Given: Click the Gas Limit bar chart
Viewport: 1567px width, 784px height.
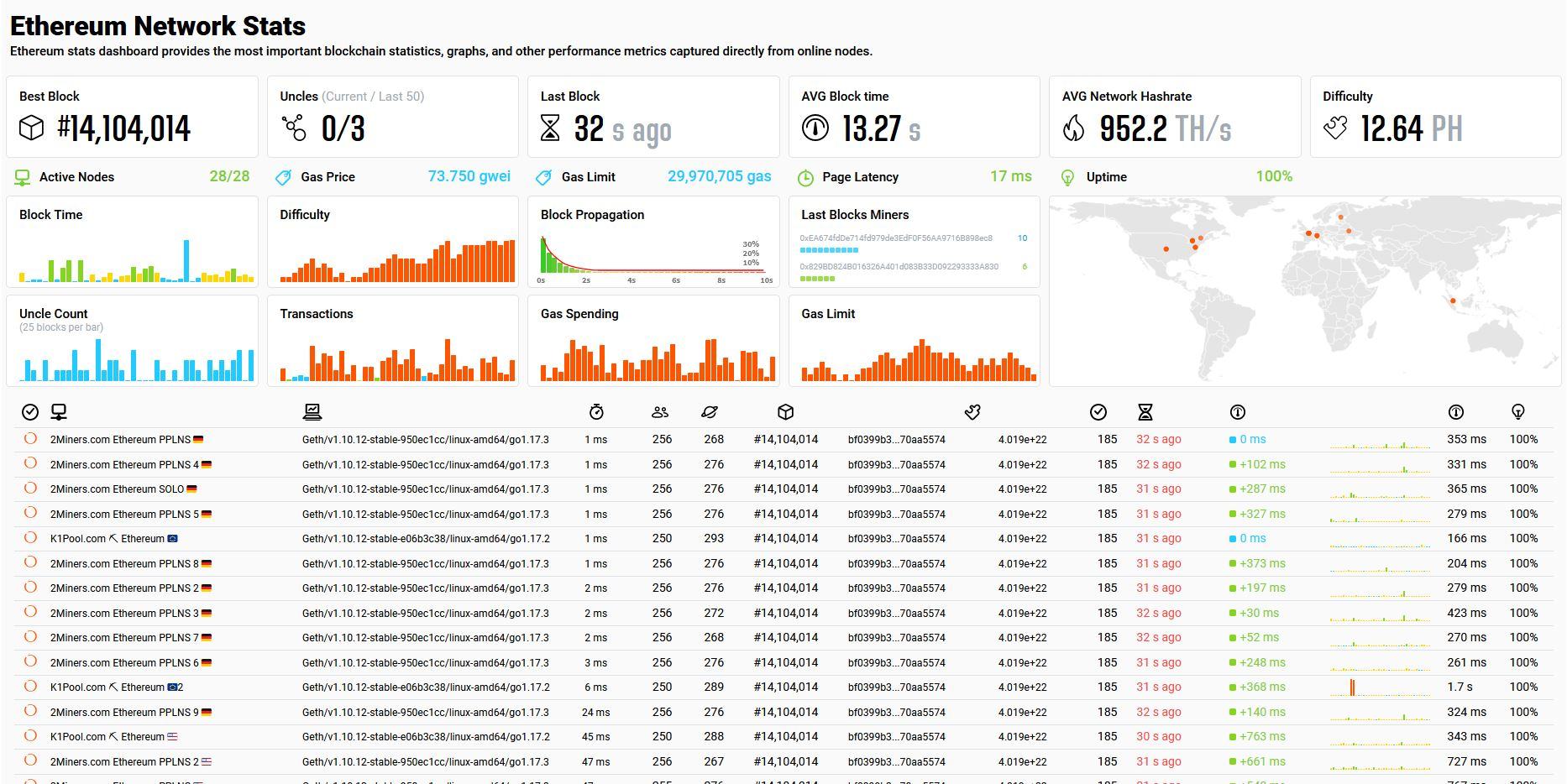Looking at the screenshot, I should coord(919,359).
